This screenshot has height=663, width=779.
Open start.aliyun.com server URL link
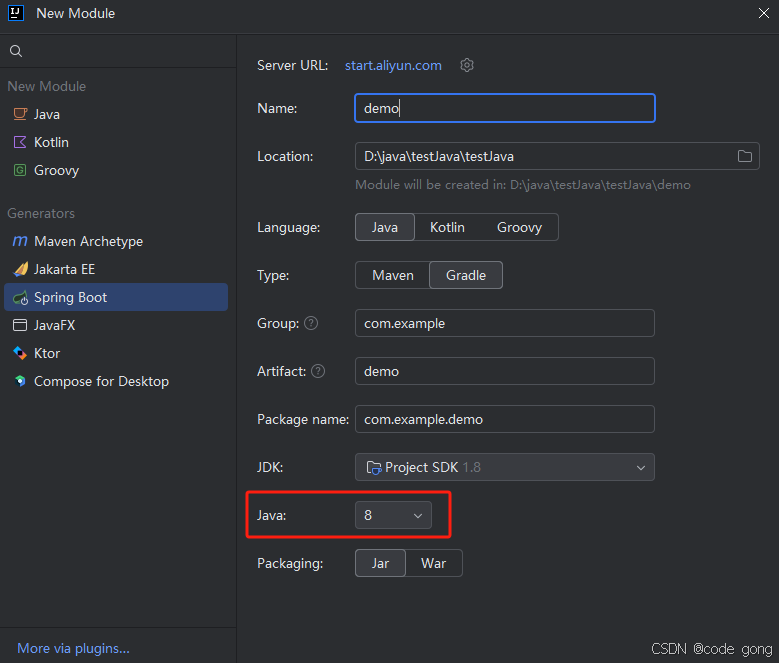pyautogui.click(x=393, y=65)
